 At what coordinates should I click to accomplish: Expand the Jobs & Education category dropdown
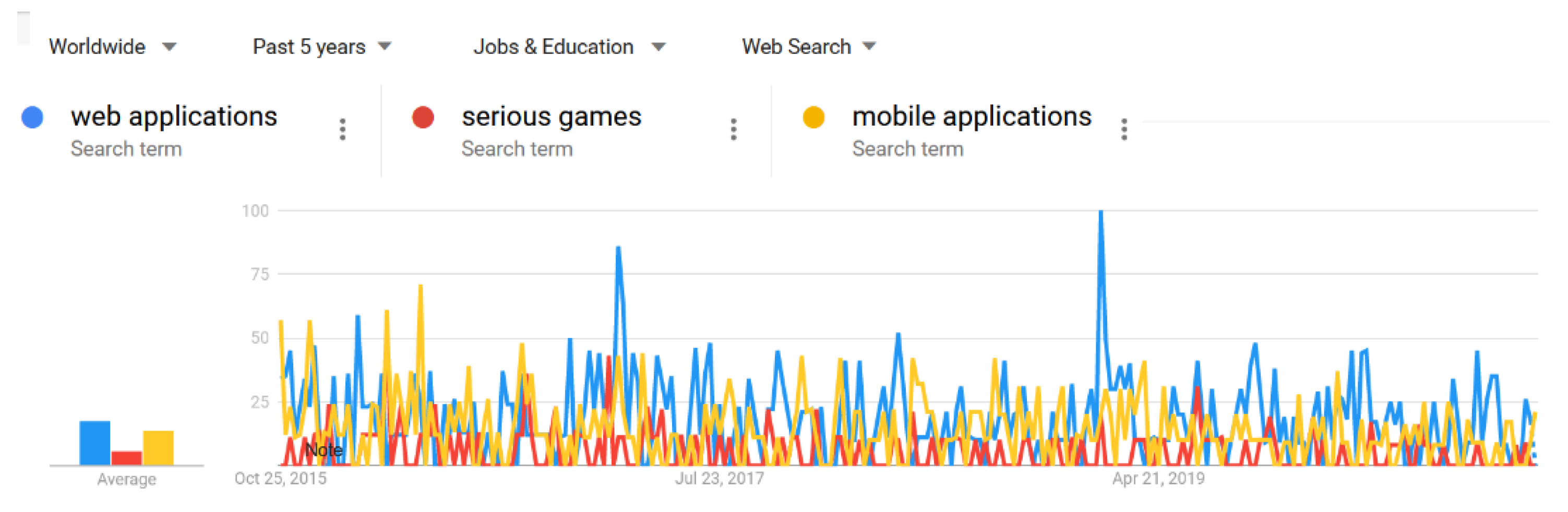click(569, 47)
